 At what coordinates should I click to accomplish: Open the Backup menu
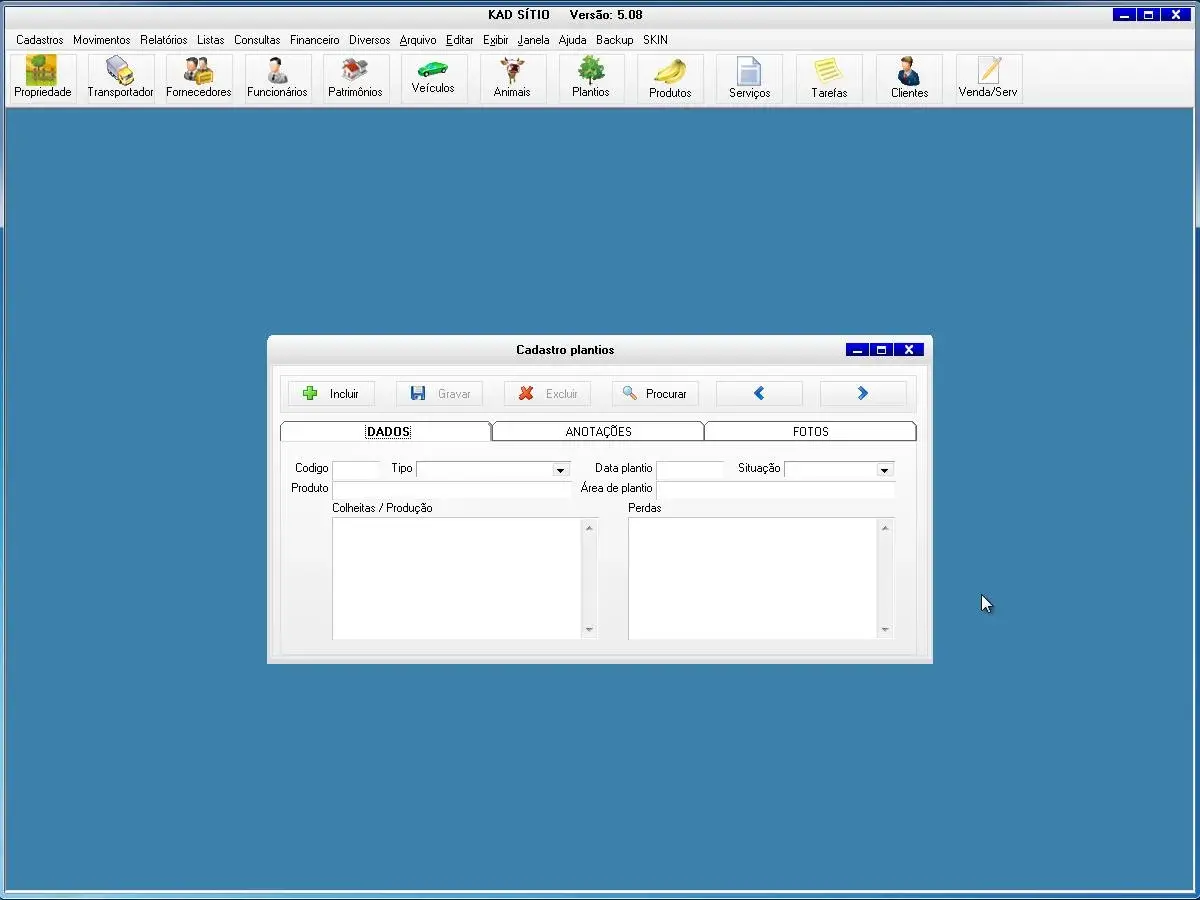(x=615, y=40)
